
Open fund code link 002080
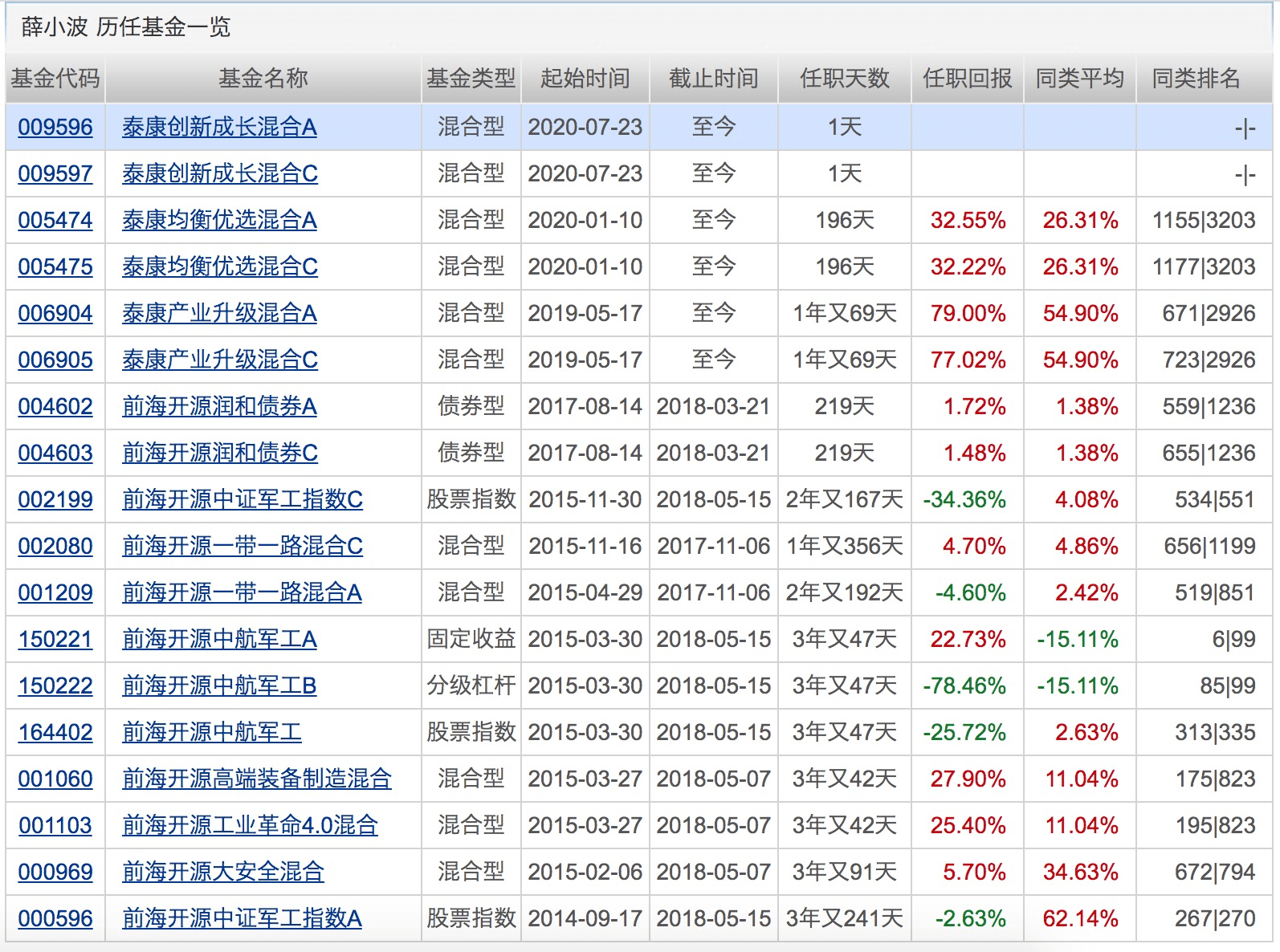(55, 546)
